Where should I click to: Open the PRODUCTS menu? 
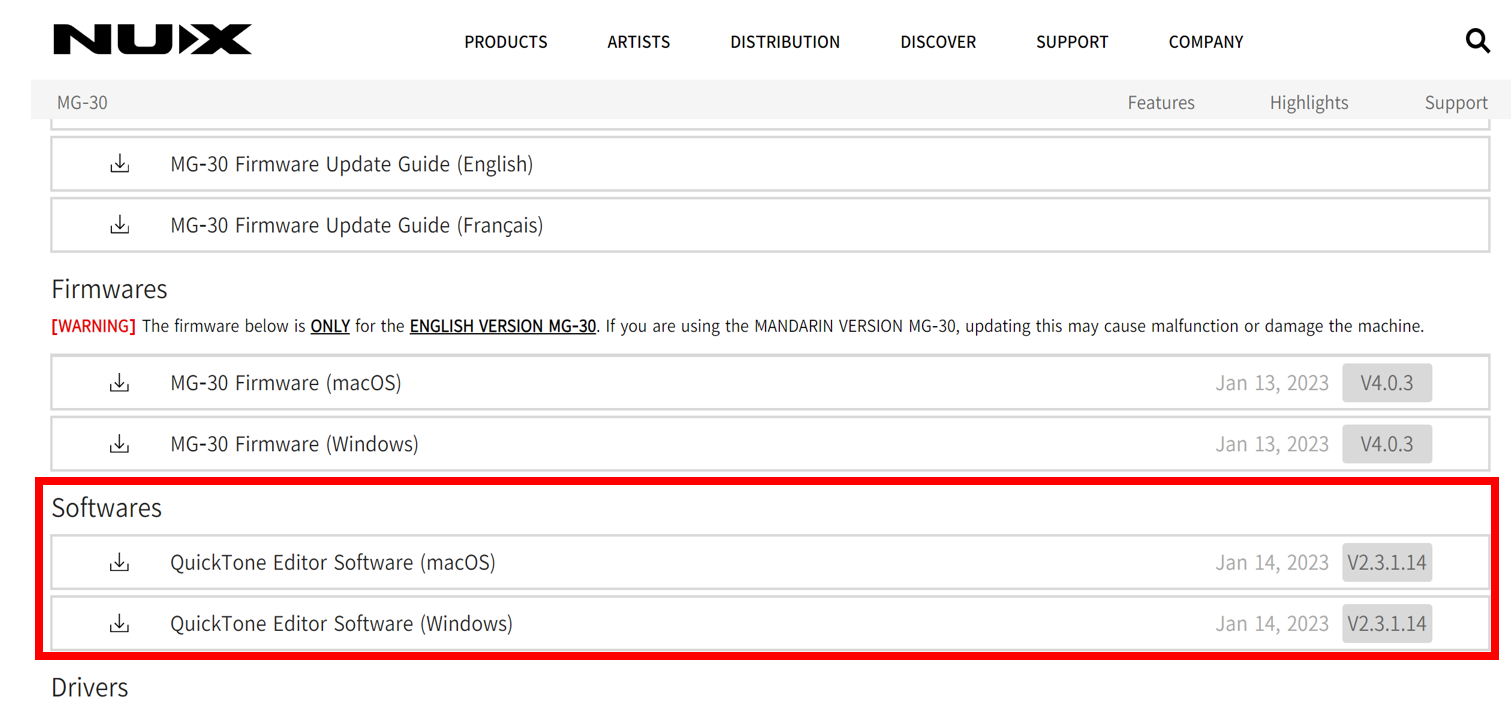(x=506, y=42)
